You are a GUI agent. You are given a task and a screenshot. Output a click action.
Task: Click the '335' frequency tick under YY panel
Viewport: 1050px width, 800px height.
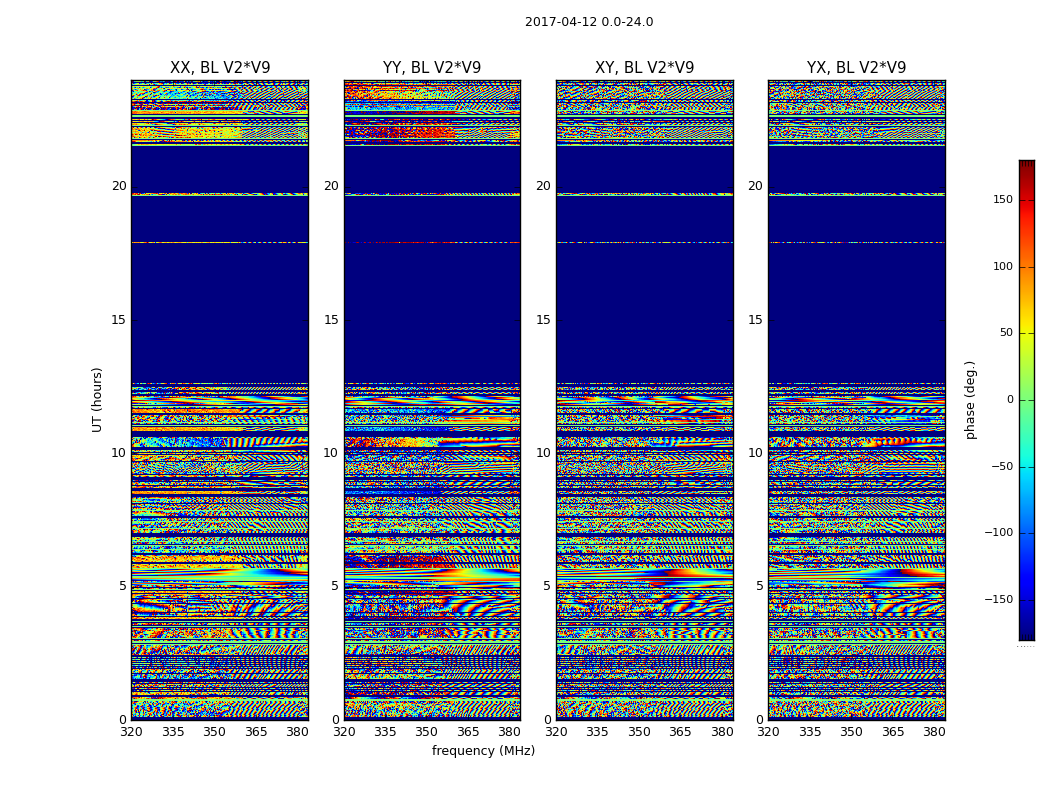[385, 732]
